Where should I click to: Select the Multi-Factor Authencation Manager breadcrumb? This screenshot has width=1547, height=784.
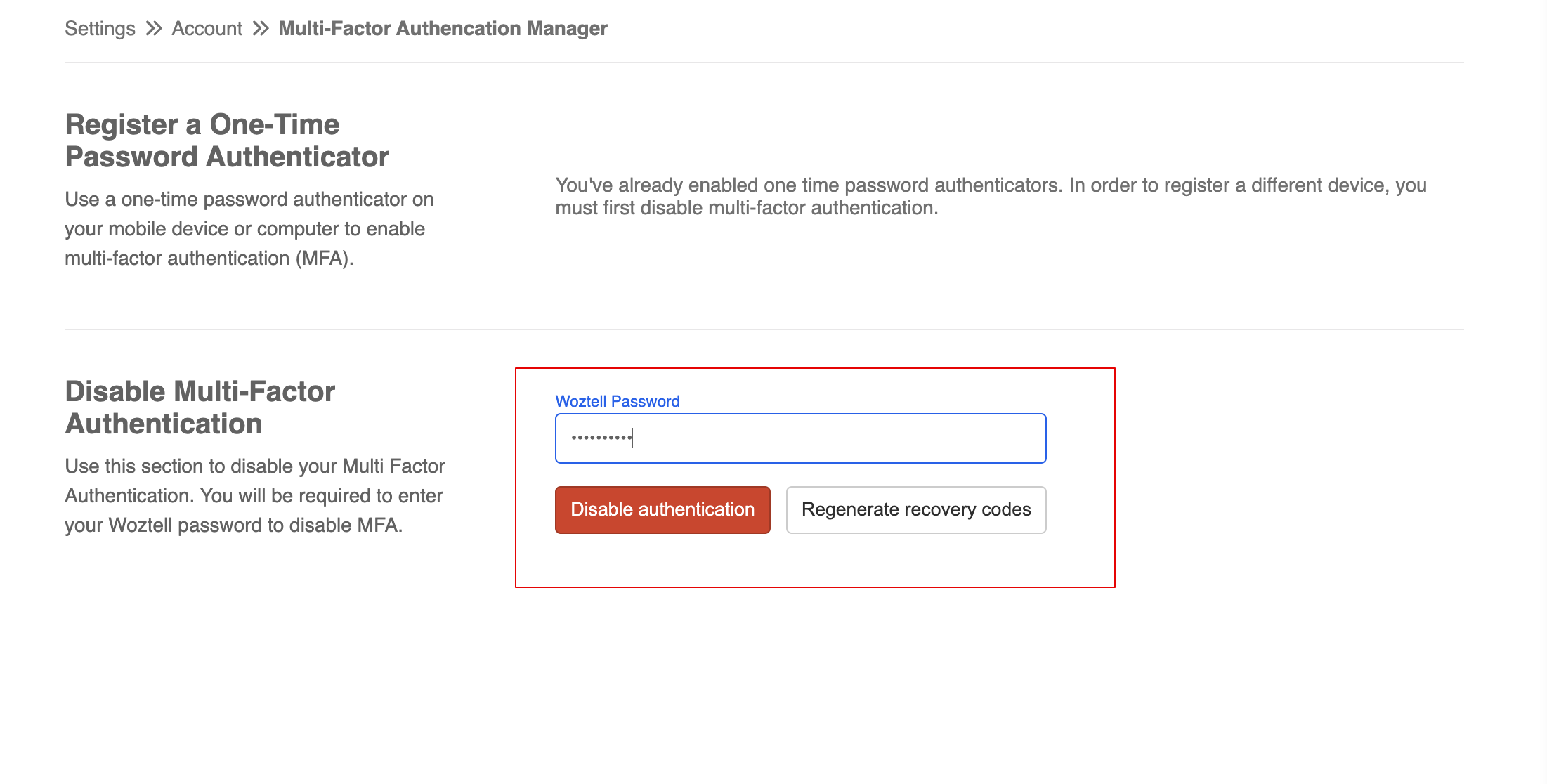pos(442,28)
